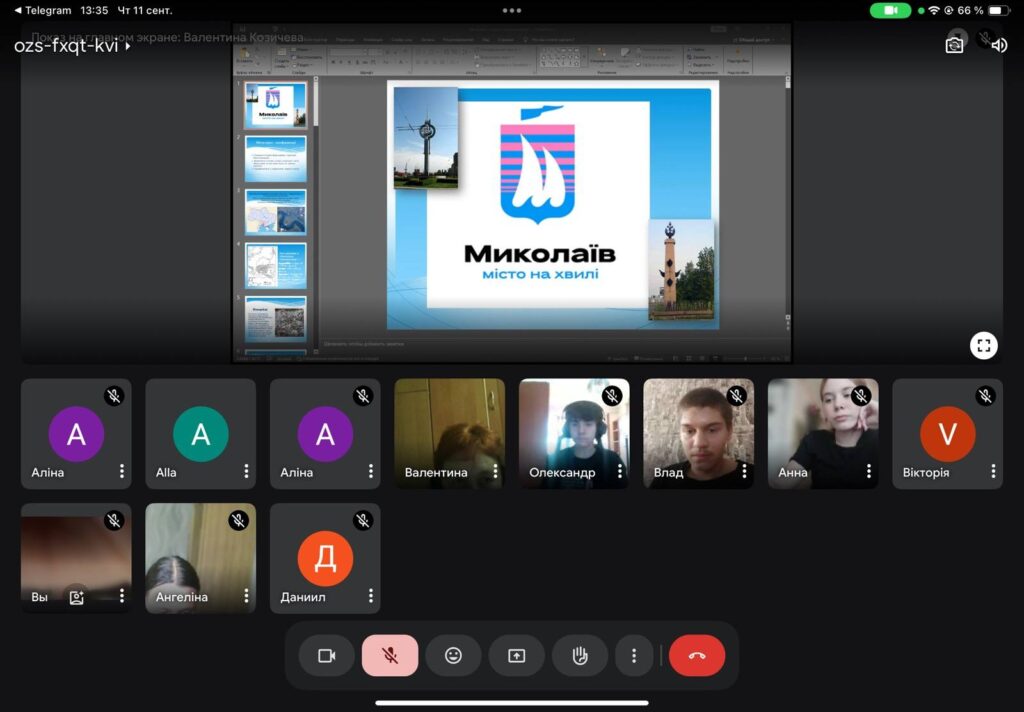Select Alla's participant tile avatar
Viewport: 1024px width, 712px height.
[200, 434]
